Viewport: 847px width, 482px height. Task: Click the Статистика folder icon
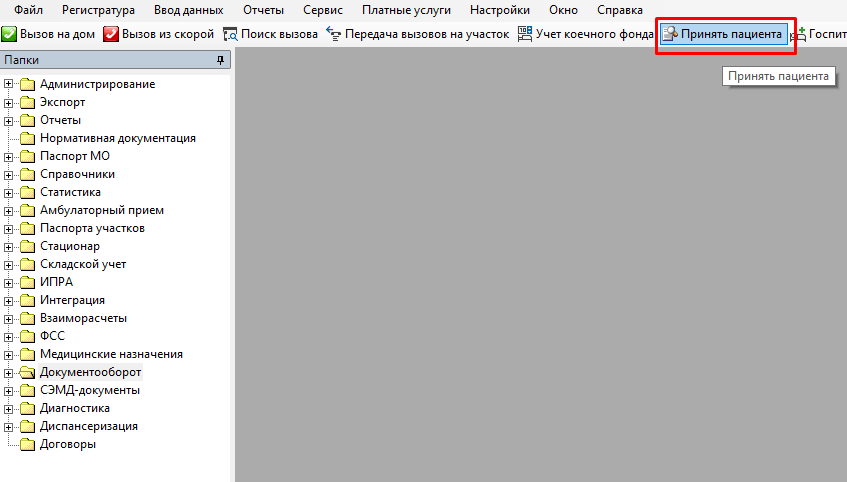point(28,192)
